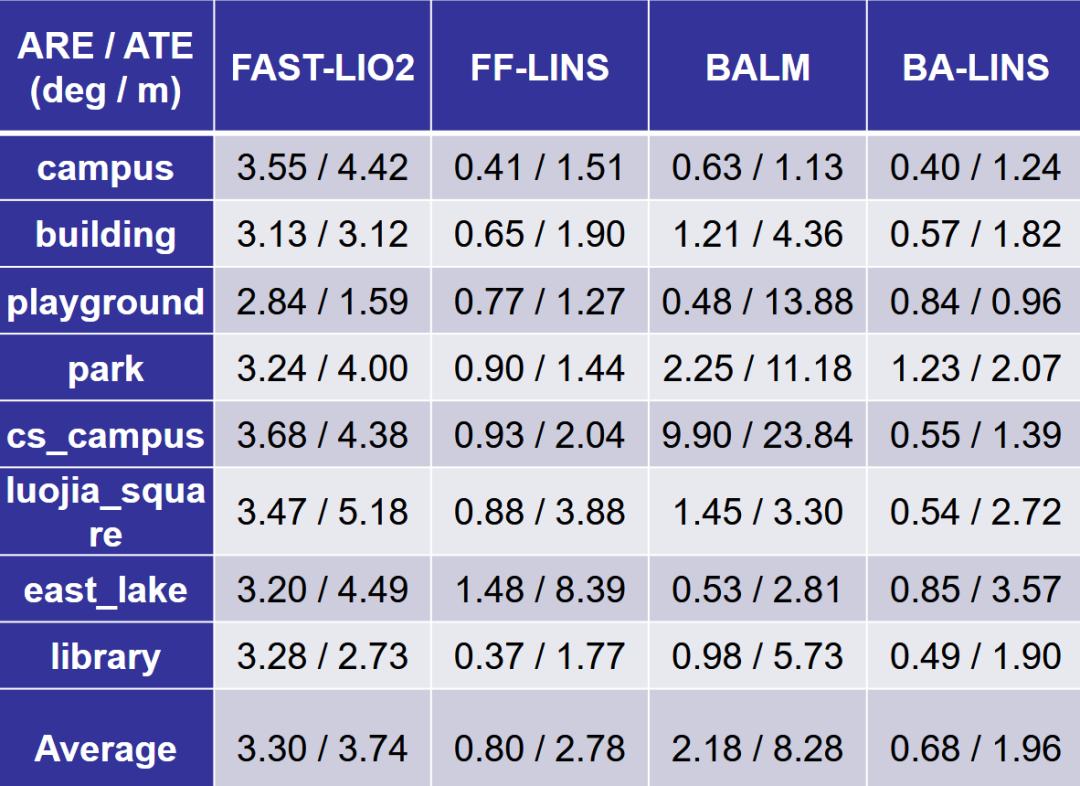Select the library row label

105,656
